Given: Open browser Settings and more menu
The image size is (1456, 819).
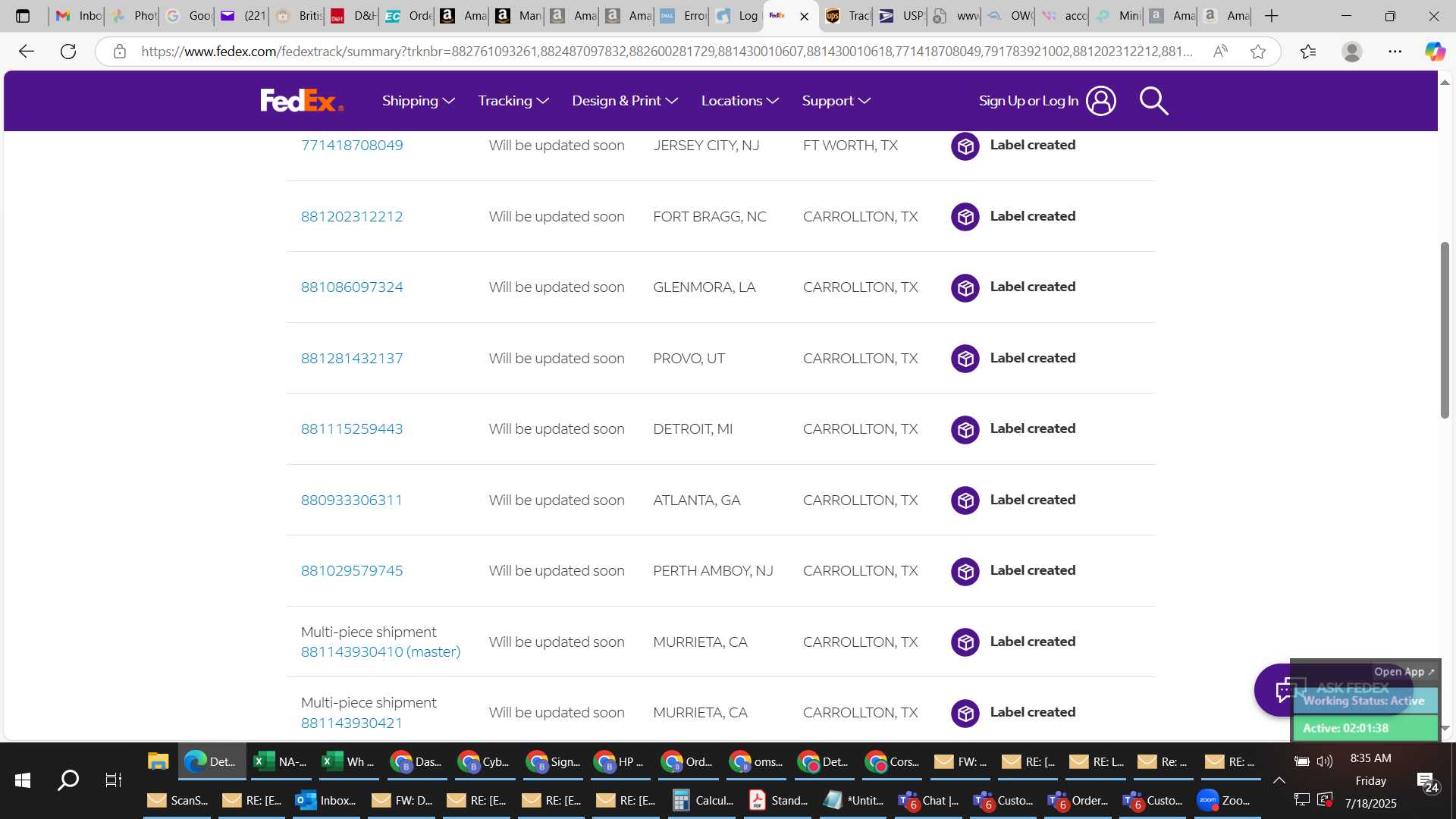Looking at the screenshot, I should (1395, 52).
